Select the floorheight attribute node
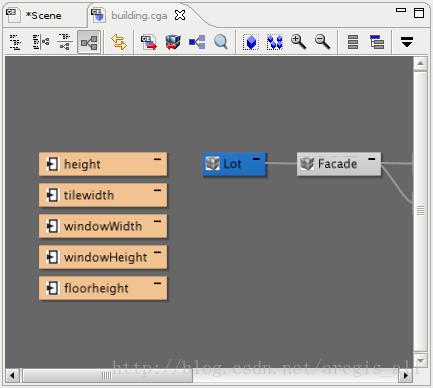433x388 pixels. click(103, 288)
